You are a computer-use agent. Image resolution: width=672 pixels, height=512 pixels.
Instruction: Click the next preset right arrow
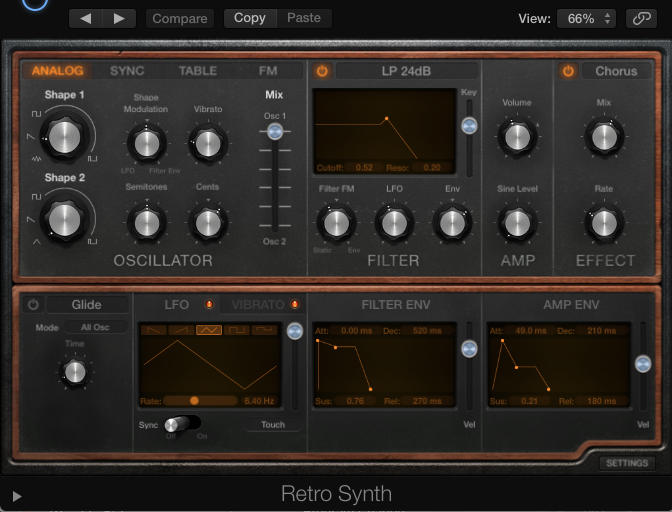(x=119, y=18)
